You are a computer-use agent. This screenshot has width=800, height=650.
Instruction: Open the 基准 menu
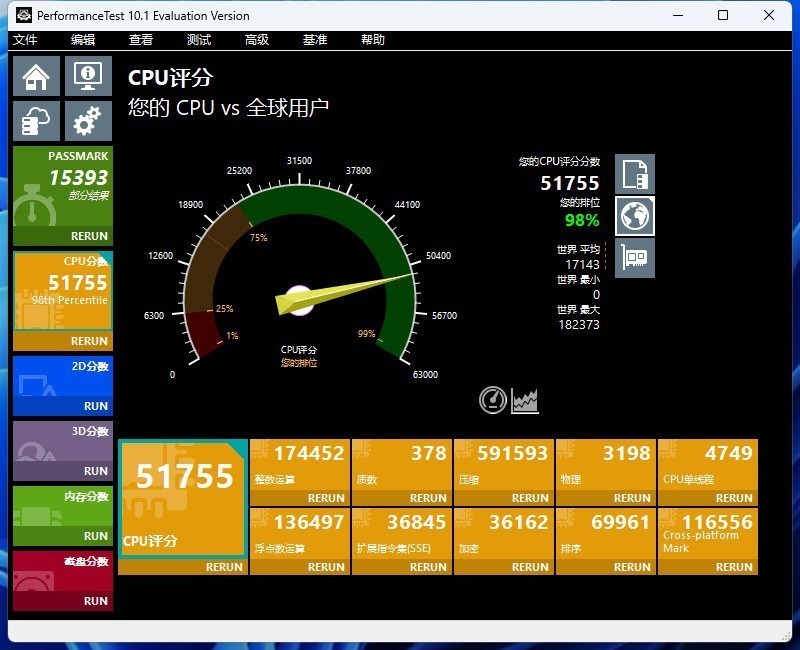tap(315, 40)
